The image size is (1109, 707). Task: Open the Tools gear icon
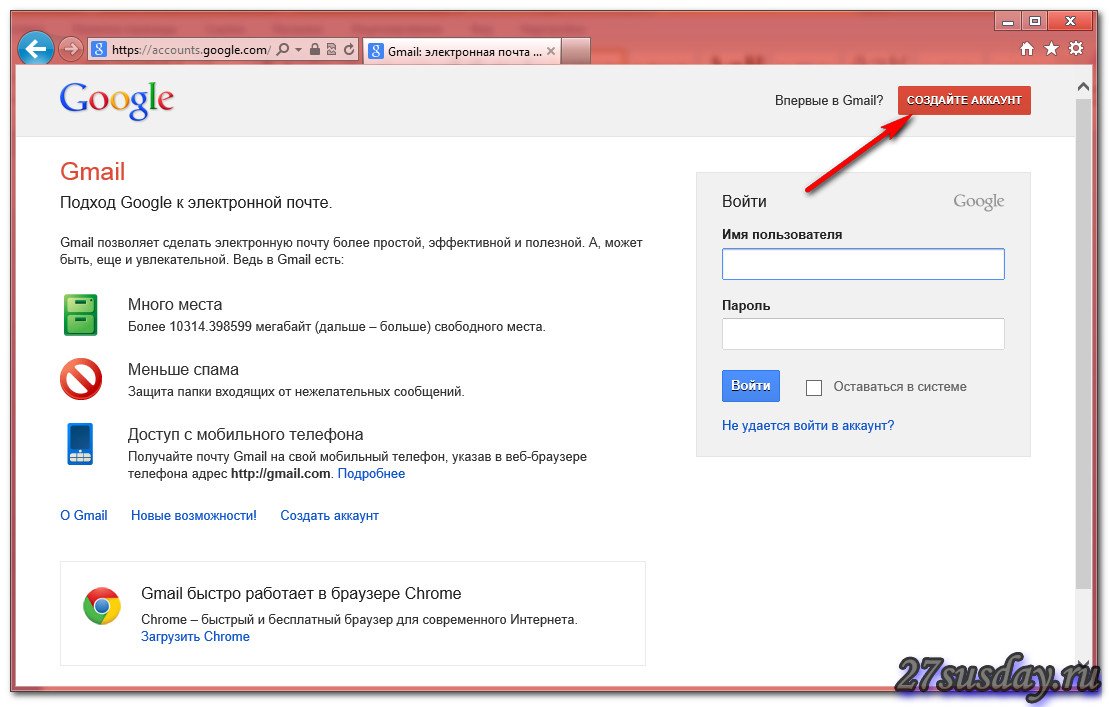(1076, 49)
